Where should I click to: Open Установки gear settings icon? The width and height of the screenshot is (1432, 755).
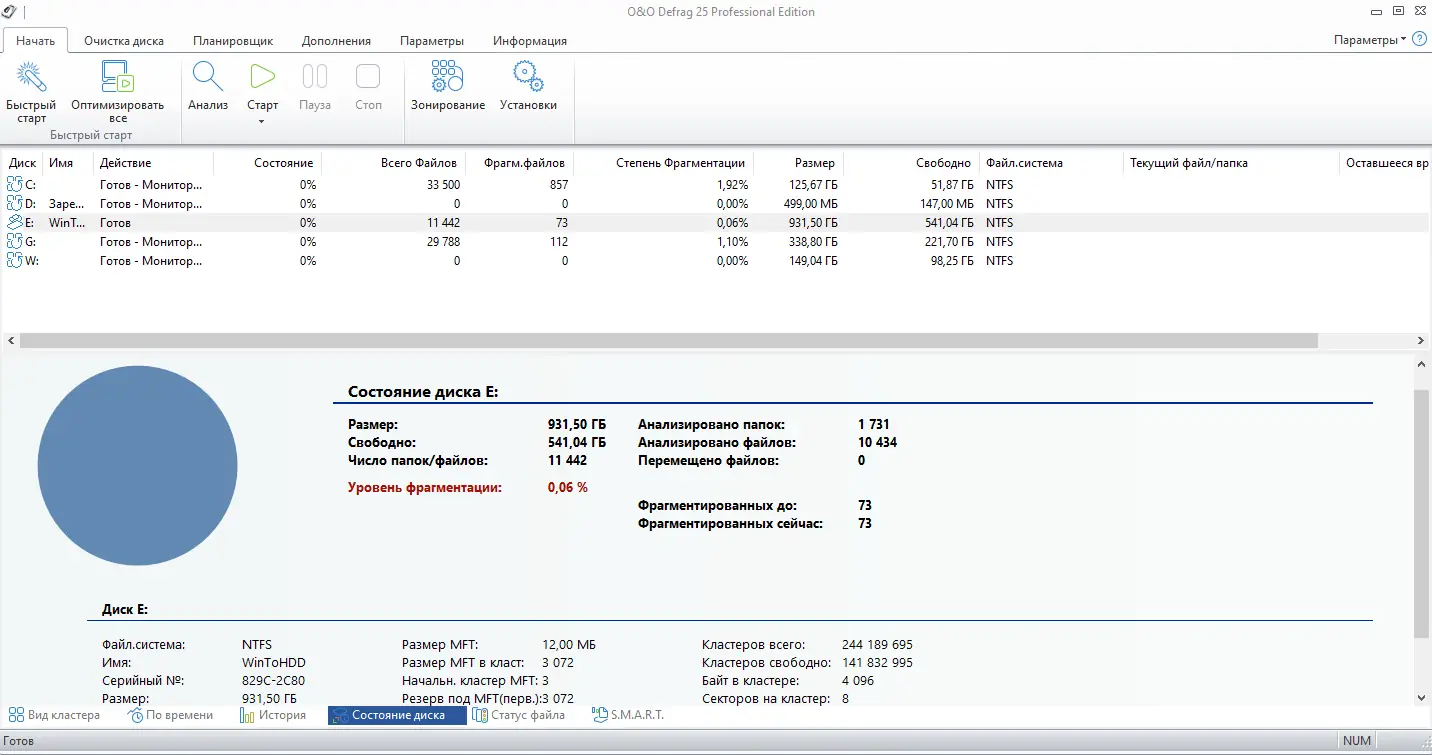click(x=528, y=77)
